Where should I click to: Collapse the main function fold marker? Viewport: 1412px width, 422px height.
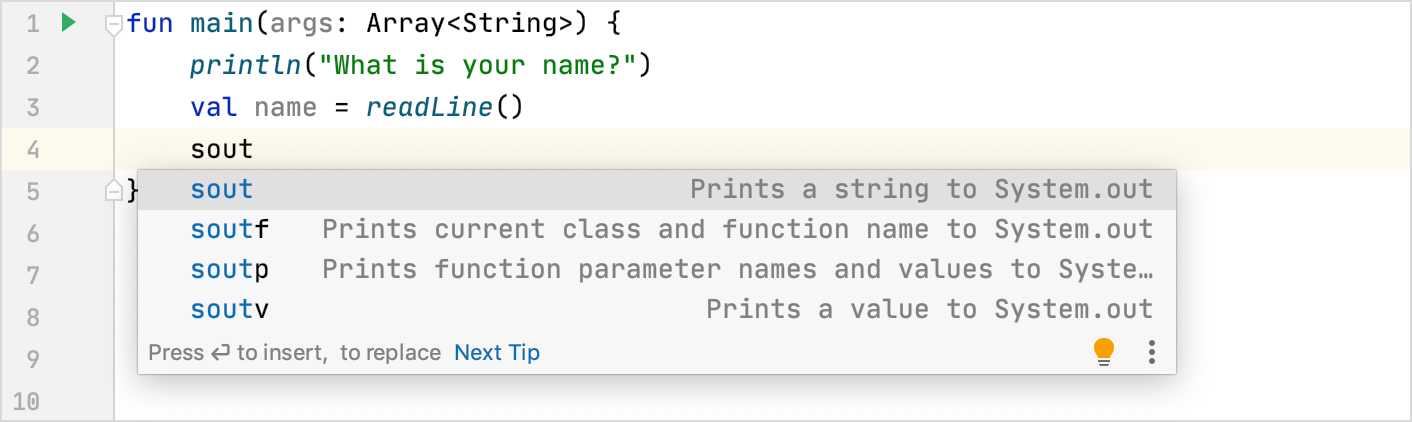tap(114, 25)
